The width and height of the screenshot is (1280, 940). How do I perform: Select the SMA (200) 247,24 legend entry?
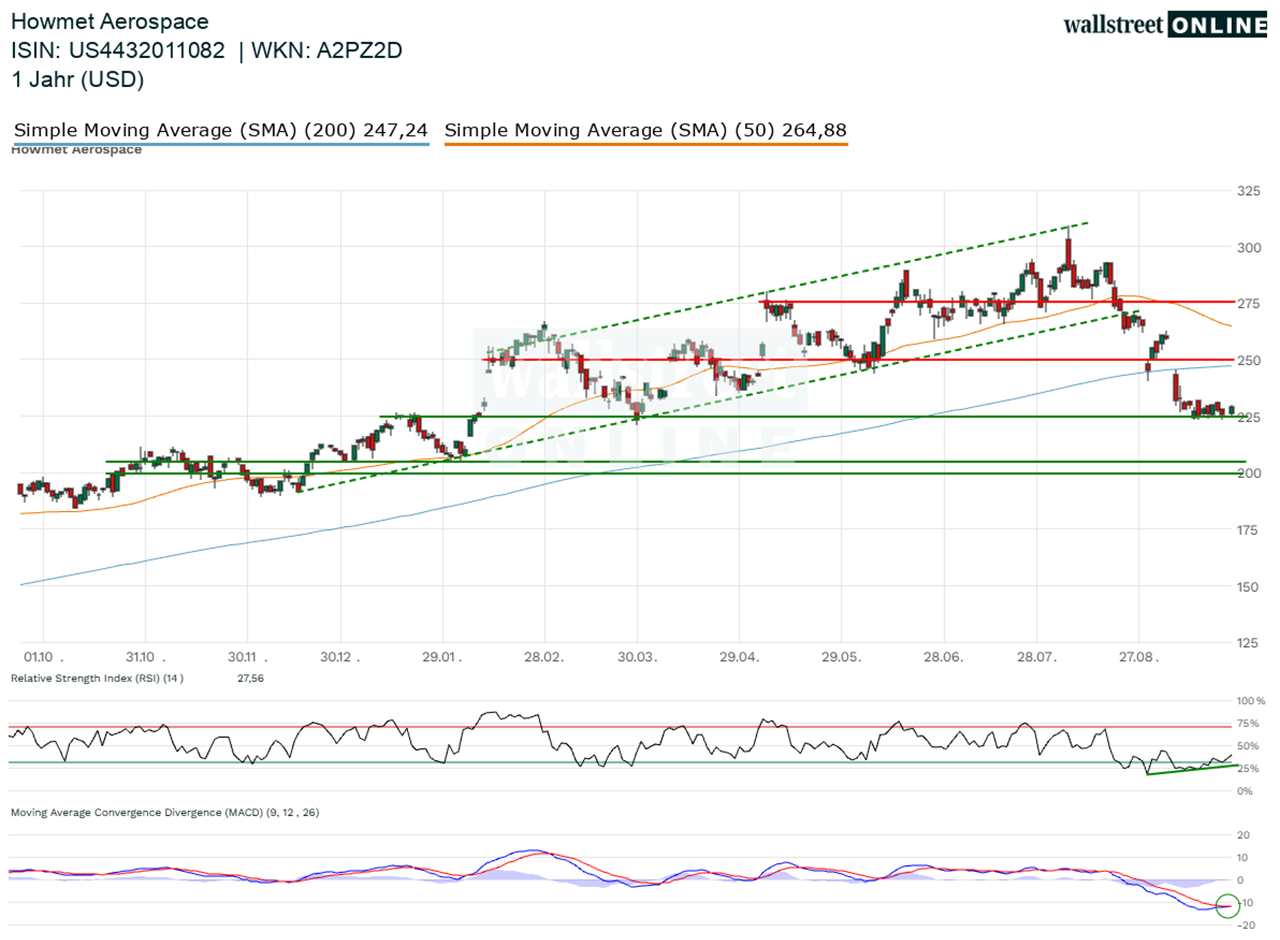pyautogui.click(x=221, y=130)
